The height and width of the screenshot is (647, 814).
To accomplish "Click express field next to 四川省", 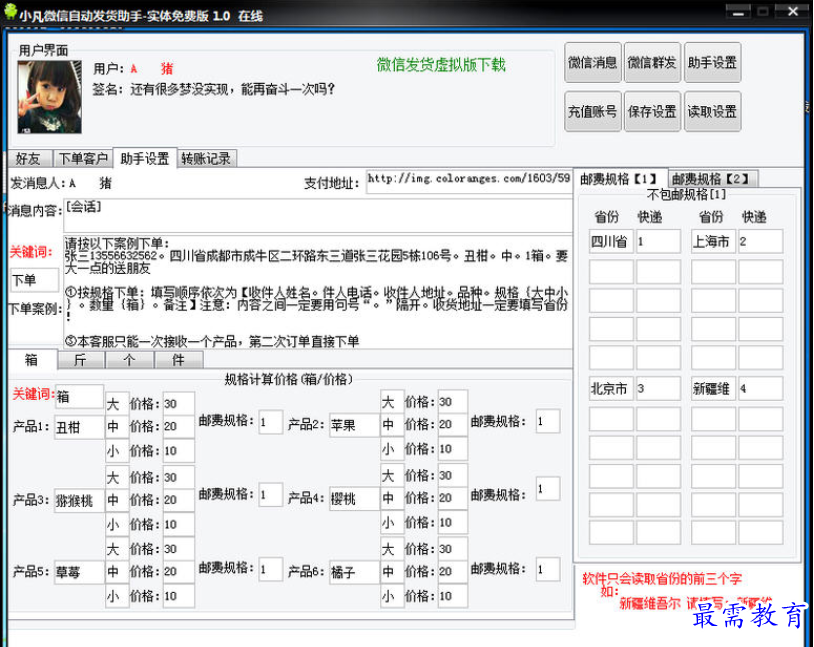I will [x=658, y=241].
